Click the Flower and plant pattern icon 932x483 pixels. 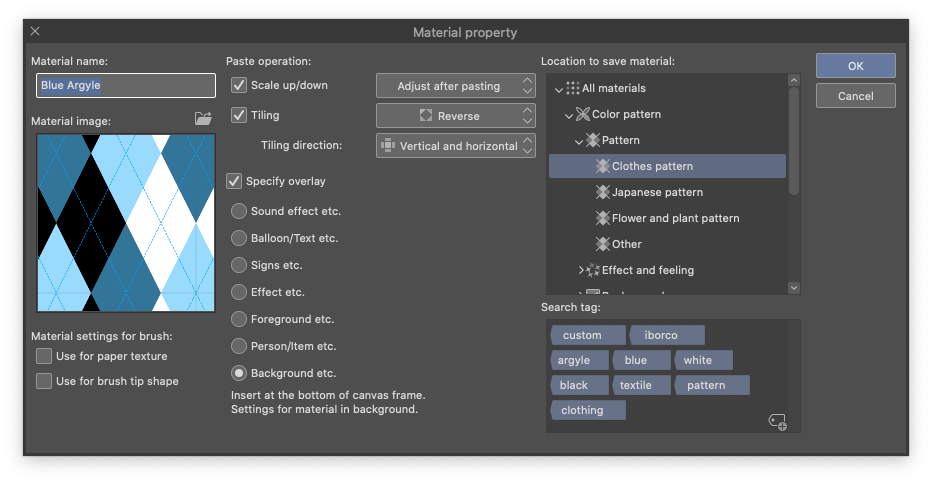602,218
